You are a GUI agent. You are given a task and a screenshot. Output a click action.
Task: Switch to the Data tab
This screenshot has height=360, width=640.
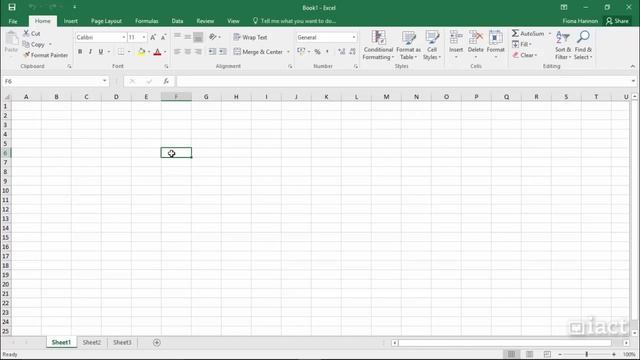click(x=177, y=21)
